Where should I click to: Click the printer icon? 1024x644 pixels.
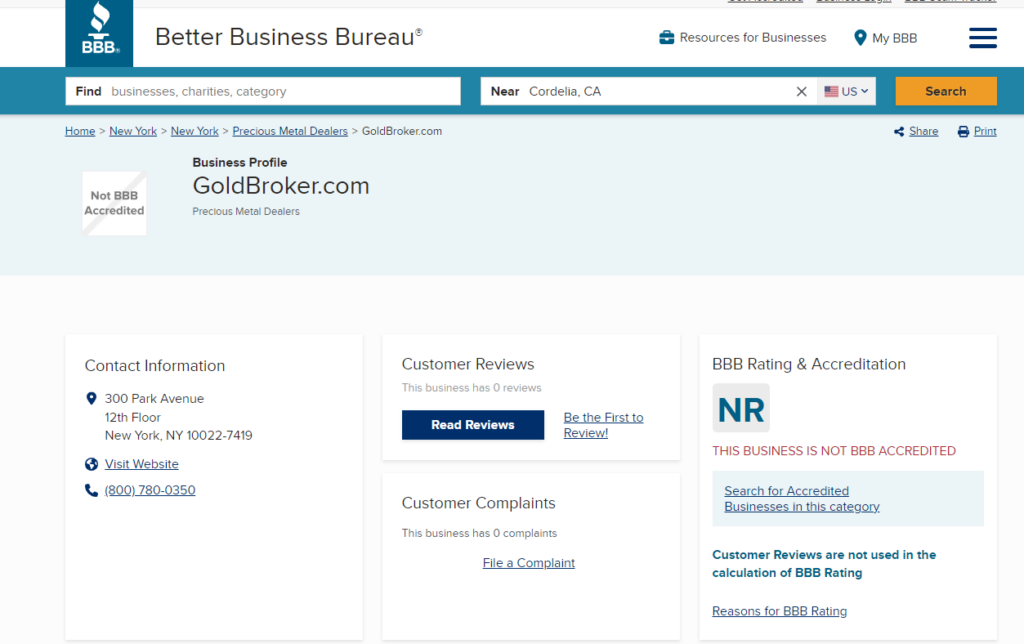[963, 132]
